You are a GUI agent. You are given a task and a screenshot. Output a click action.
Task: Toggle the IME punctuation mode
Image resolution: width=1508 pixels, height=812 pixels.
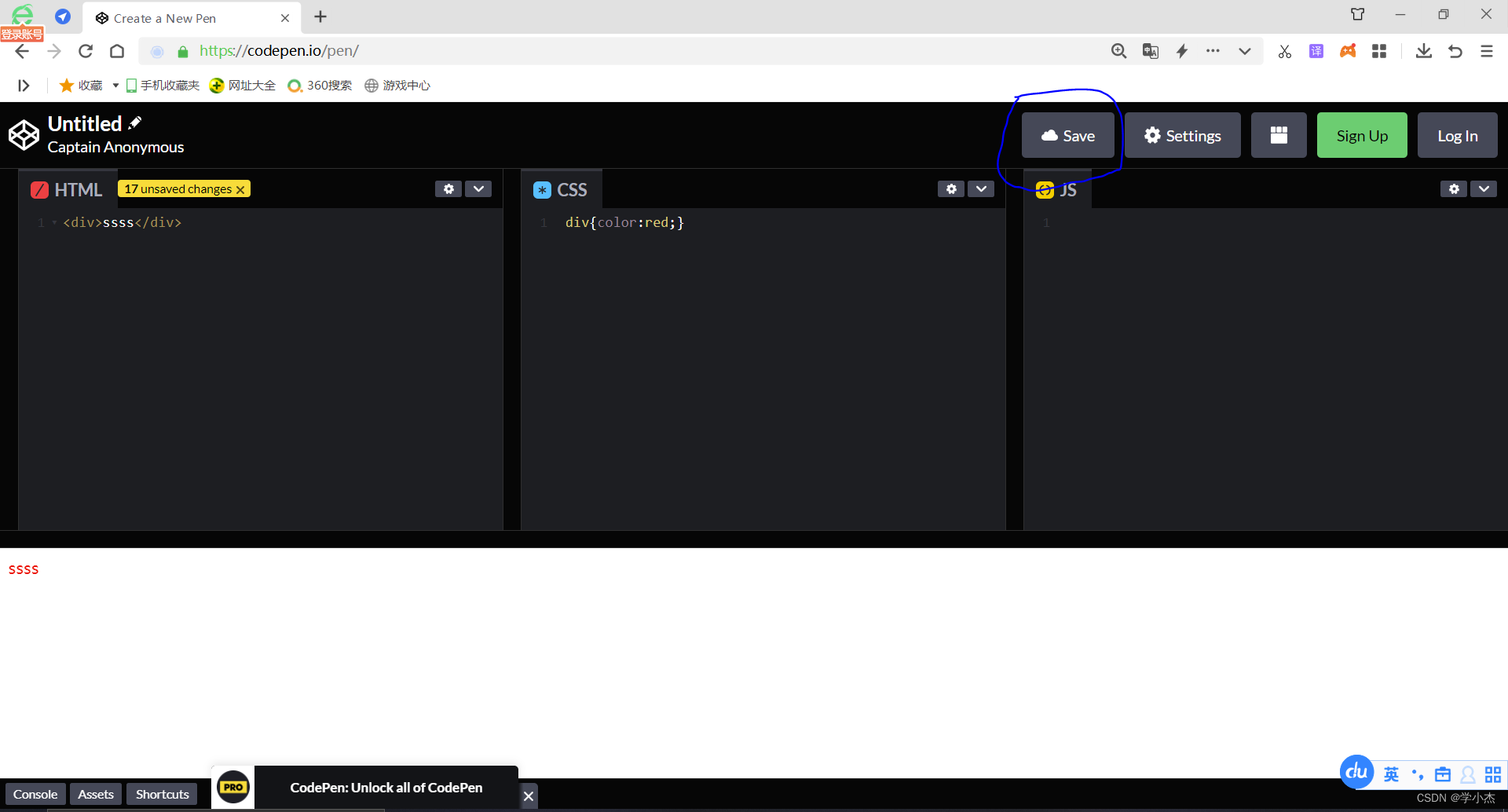click(x=1417, y=774)
